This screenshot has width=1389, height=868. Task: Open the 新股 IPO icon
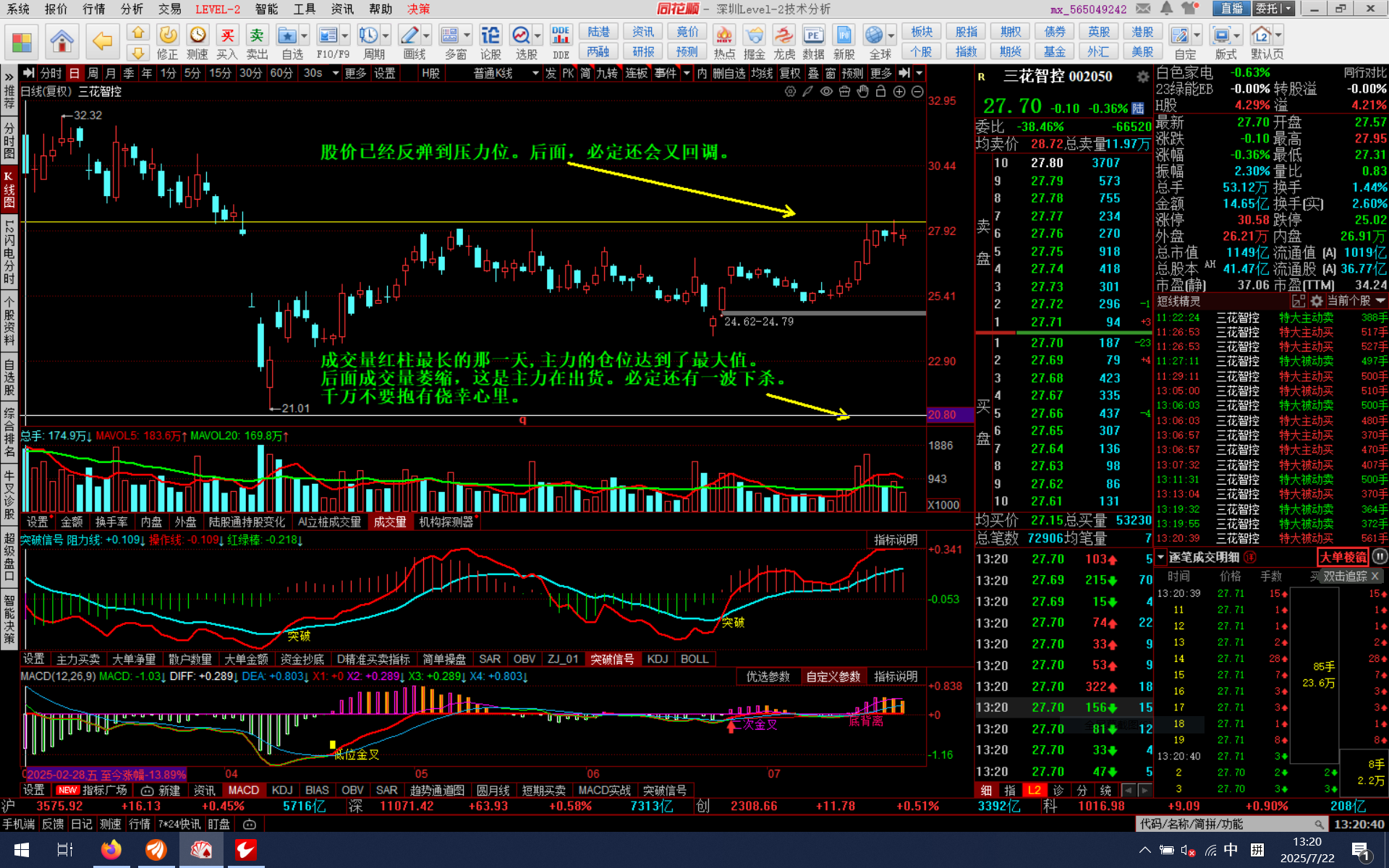click(844, 43)
